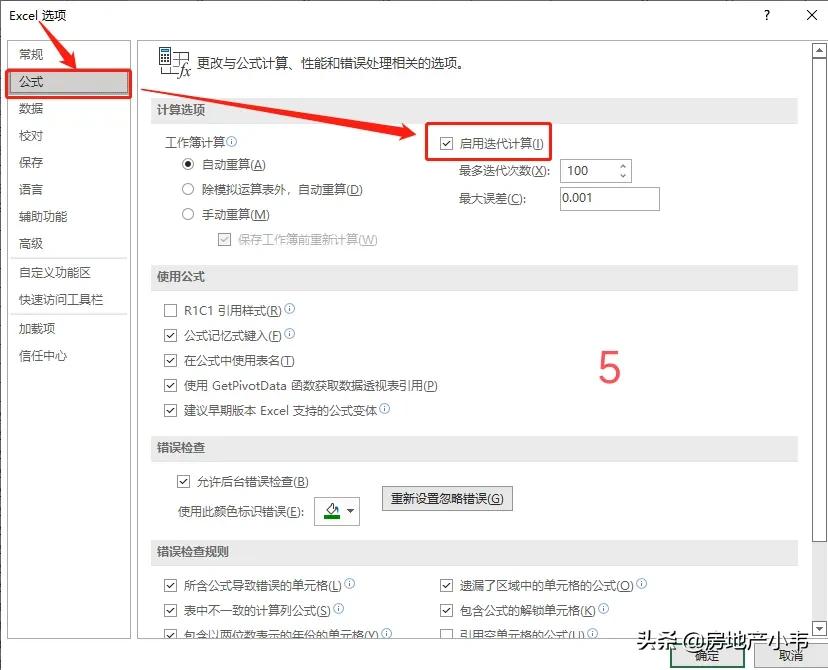Click the Help question mark icon
The height and width of the screenshot is (670, 828).
click(x=767, y=15)
